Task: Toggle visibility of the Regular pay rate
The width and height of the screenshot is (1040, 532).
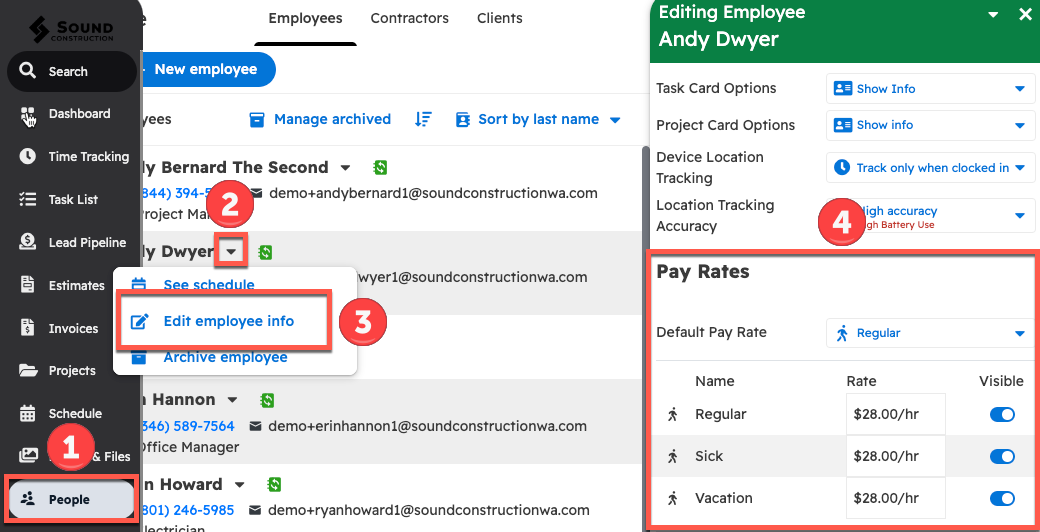Action: 1001,415
